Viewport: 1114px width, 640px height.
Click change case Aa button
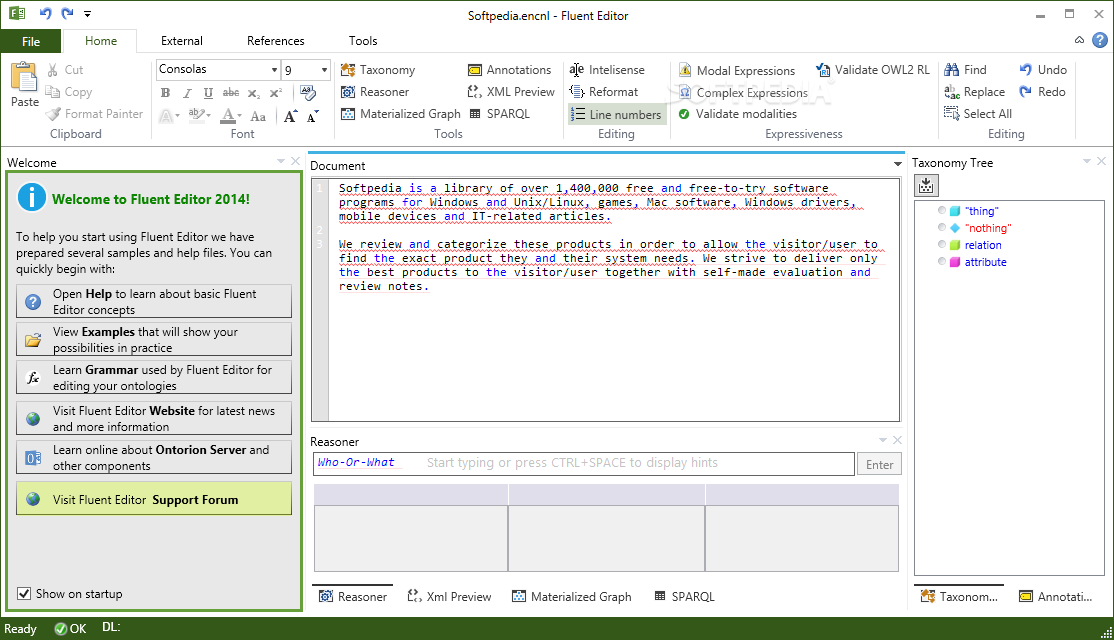258,116
